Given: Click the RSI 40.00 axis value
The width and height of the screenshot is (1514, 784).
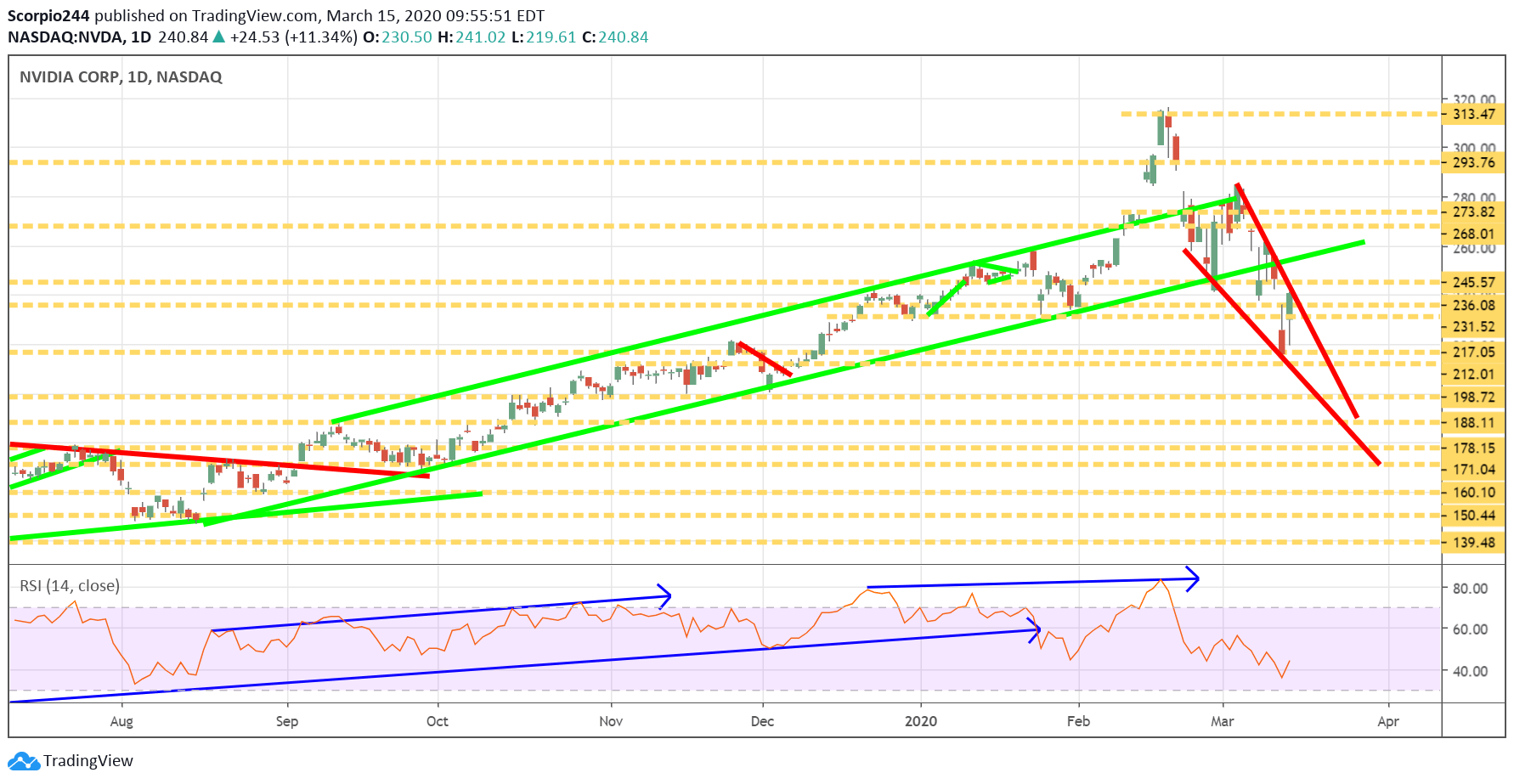Looking at the screenshot, I should pos(1470,670).
